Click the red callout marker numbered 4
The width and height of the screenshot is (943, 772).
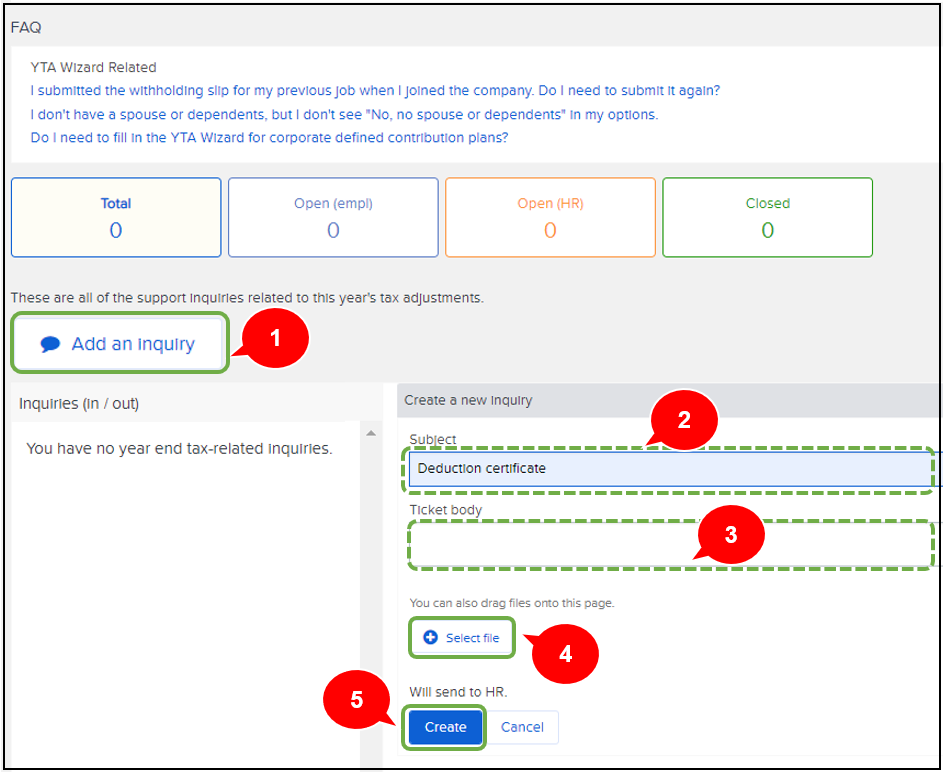565,654
